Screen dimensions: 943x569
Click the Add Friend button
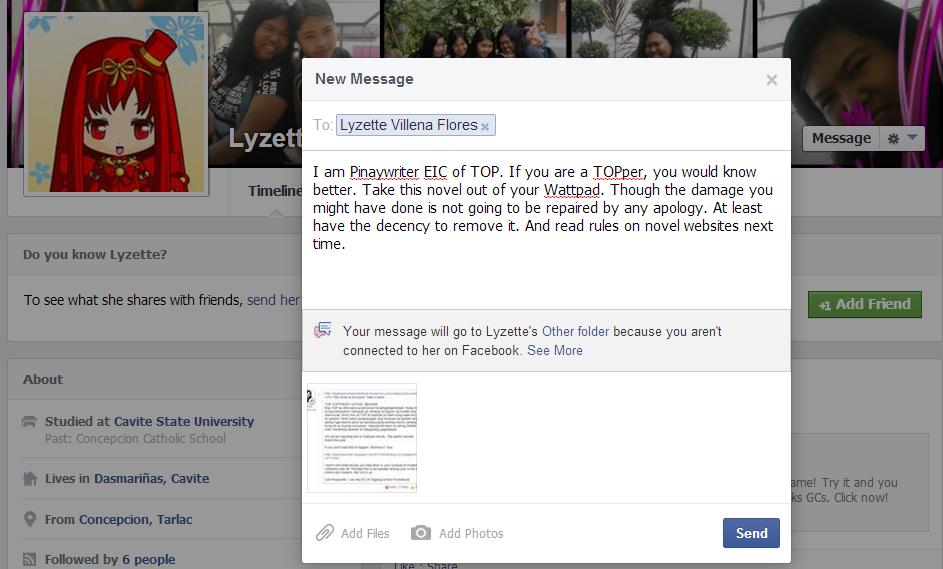(x=865, y=304)
